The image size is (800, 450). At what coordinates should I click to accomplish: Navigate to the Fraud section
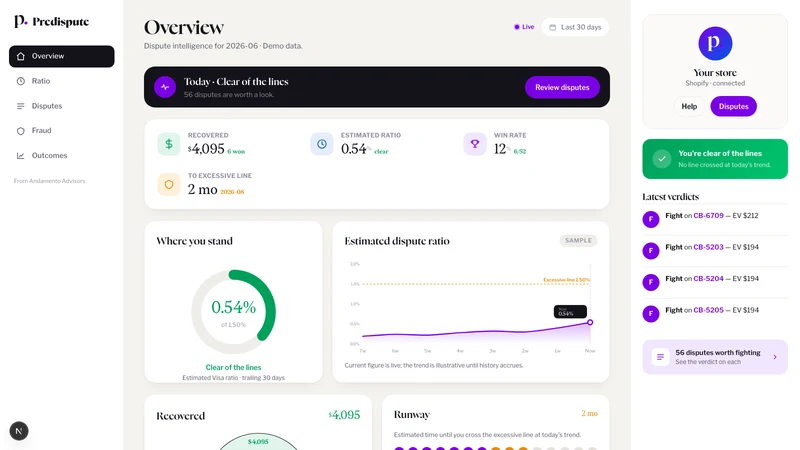[62, 131]
